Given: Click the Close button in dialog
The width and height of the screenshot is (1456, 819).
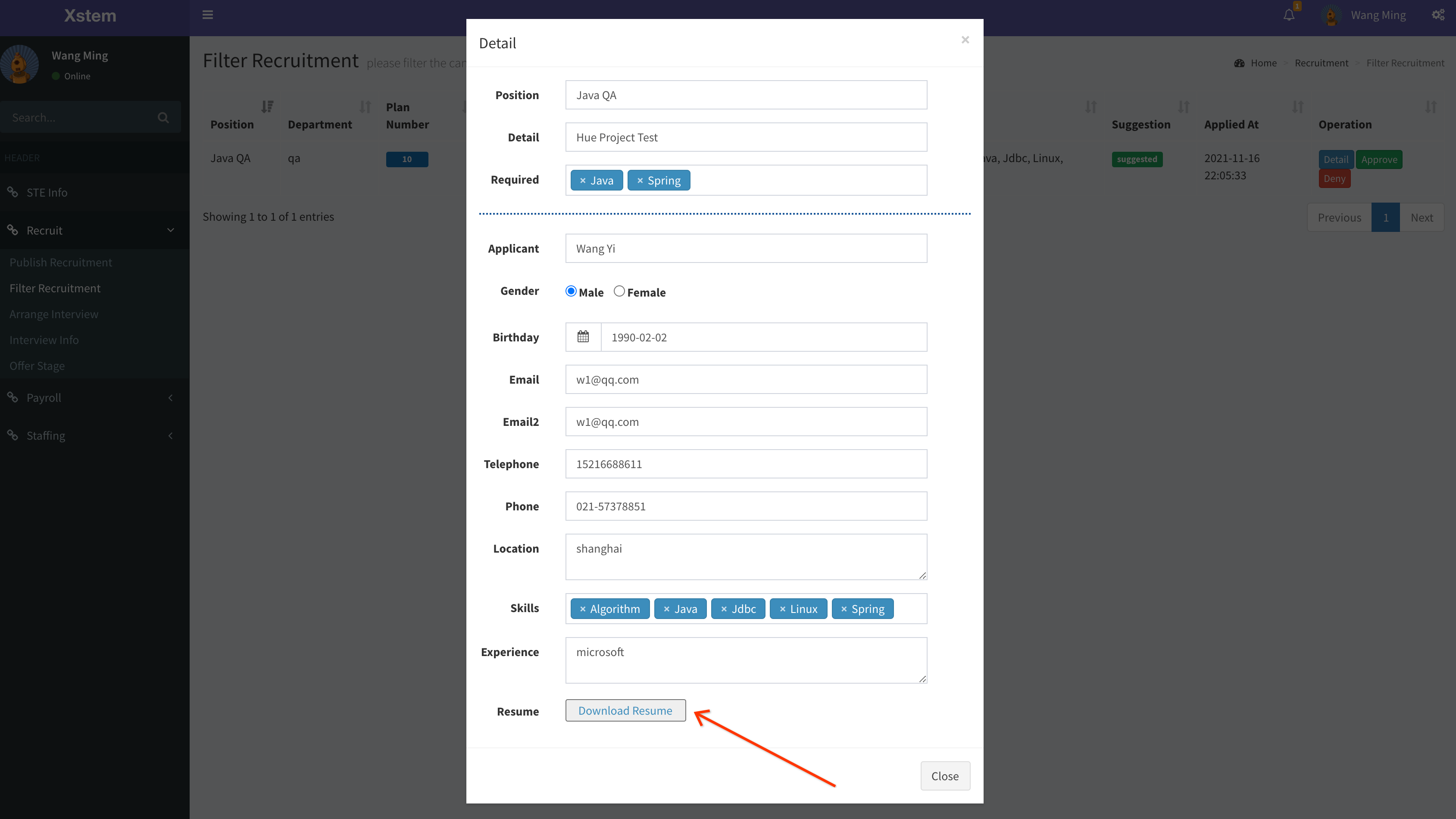Looking at the screenshot, I should coord(945,776).
